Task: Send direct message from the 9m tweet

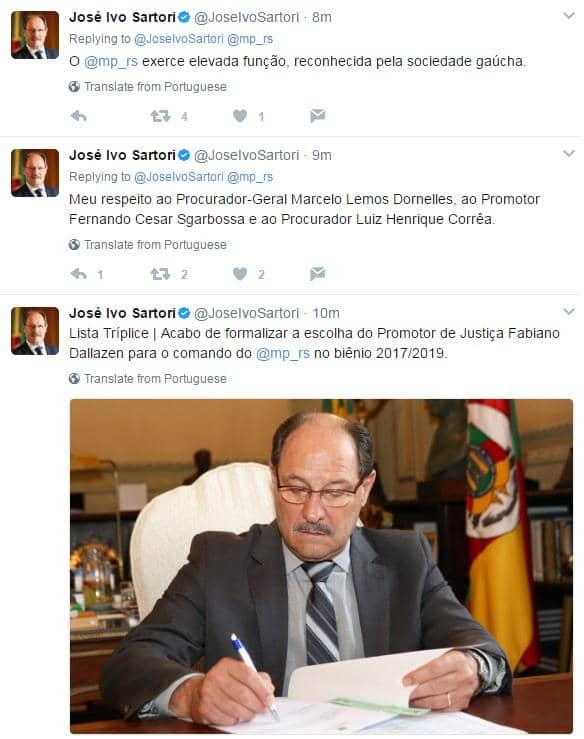Action: click(x=318, y=274)
